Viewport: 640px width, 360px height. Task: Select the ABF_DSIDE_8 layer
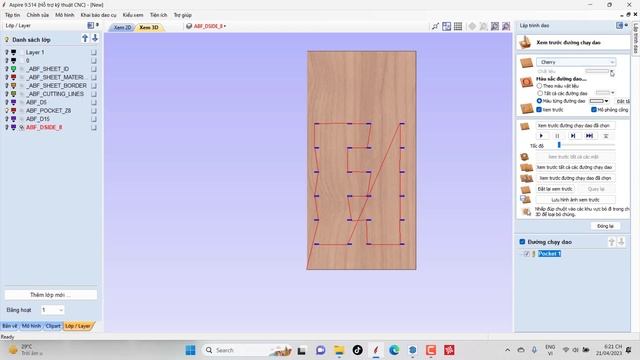tap(44, 127)
